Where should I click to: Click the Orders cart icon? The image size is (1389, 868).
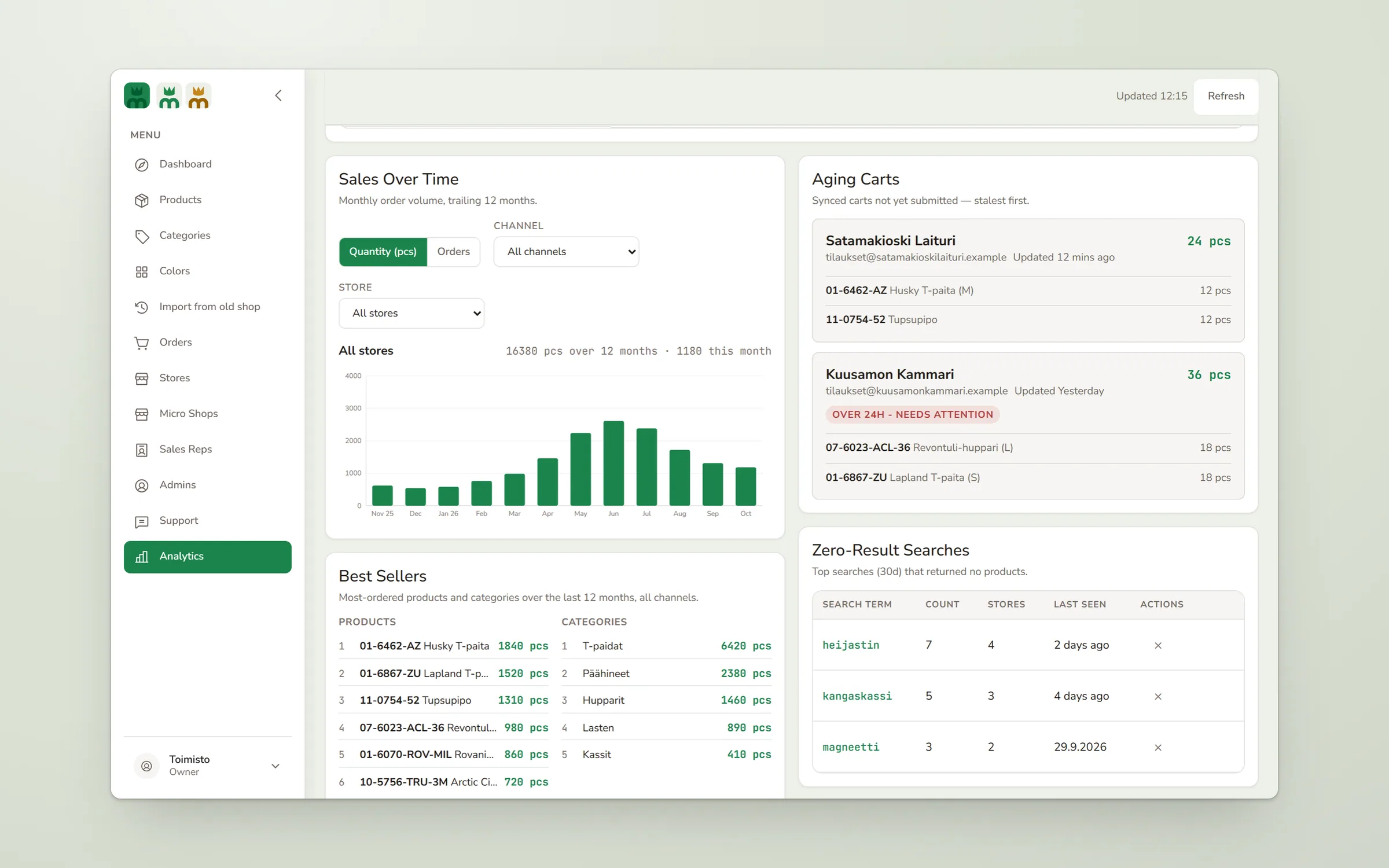142,343
